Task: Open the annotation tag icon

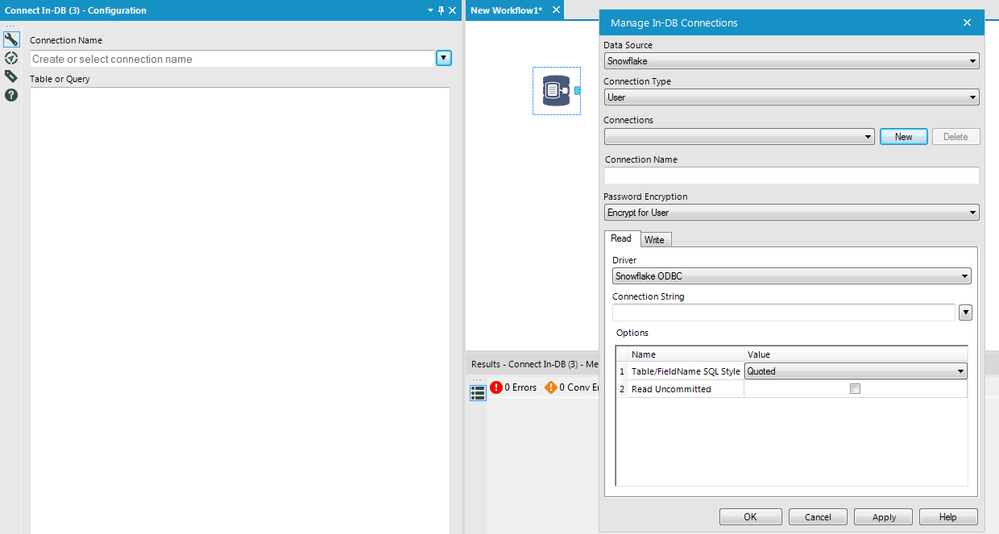Action: coord(11,76)
